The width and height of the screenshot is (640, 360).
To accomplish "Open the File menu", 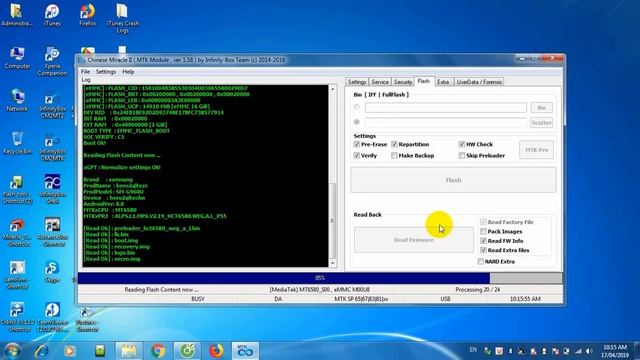I will coord(85,71).
